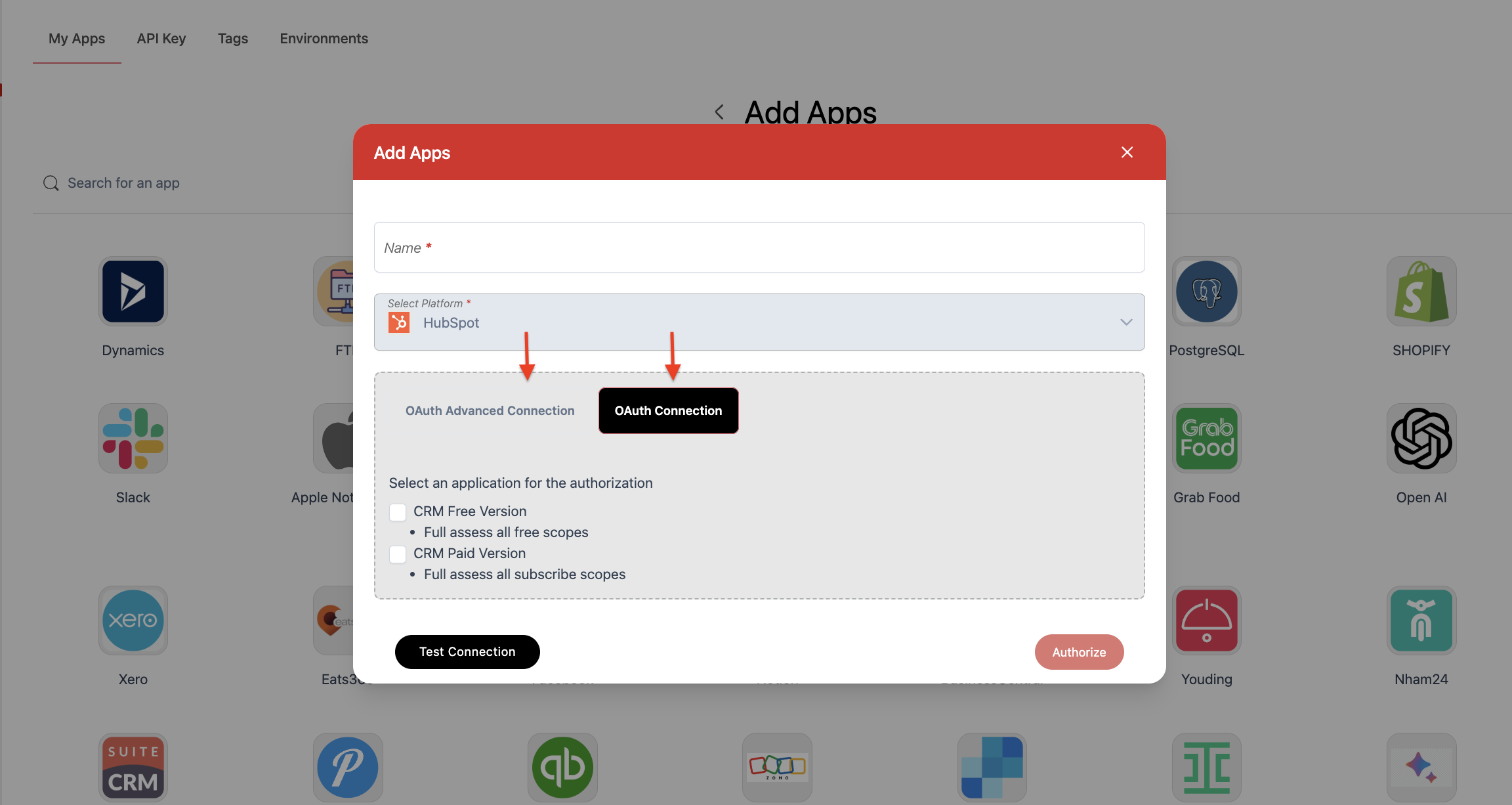The width and height of the screenshot is (1512, 805).
Task: Click the Authorize button
Action: (1079, 651)
